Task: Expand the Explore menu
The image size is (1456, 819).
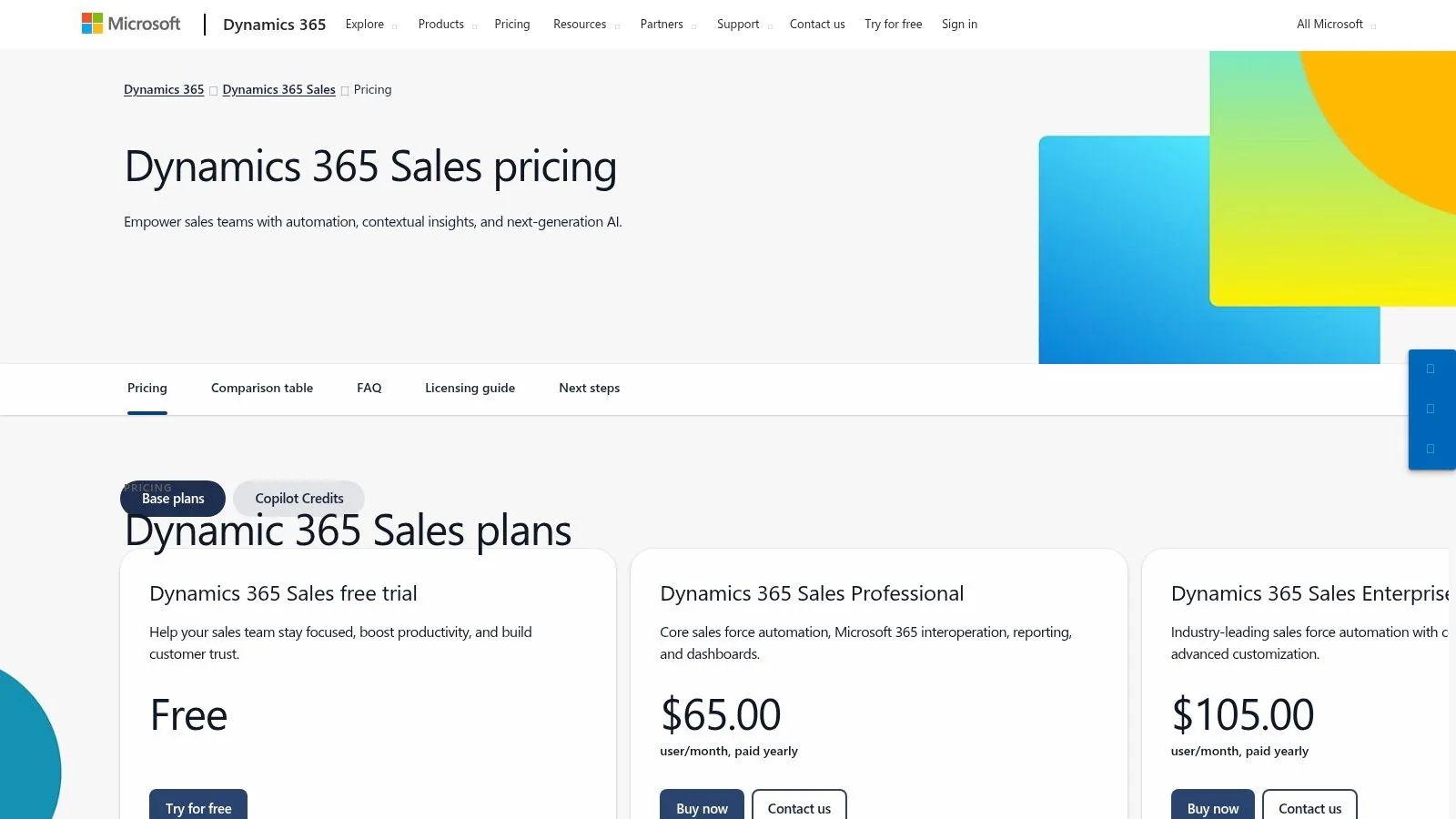Action: (370, 25)
